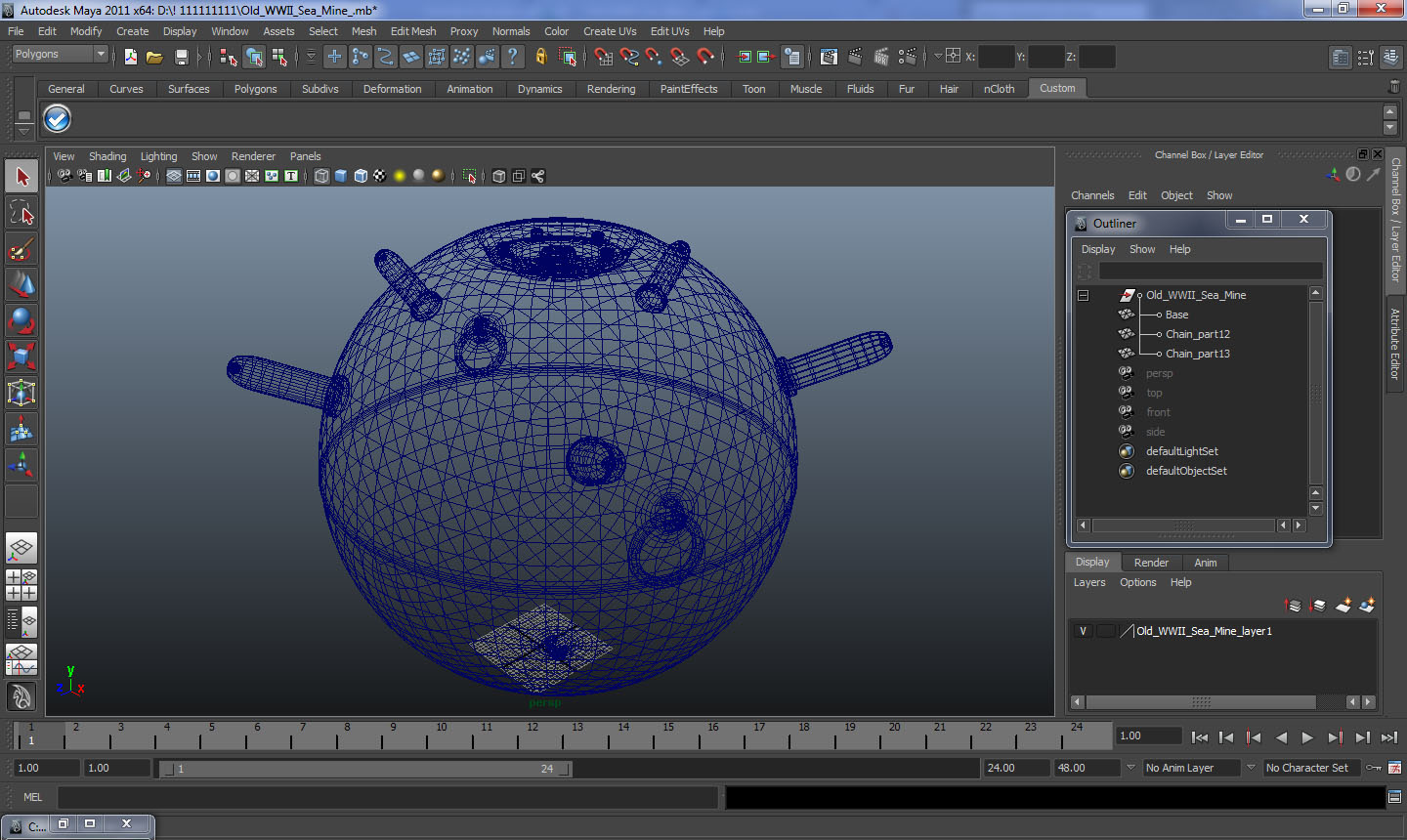Click the current frame field showing 1.00
The height and width of the screenshot is (840, 1407).
click(1148, 735)
